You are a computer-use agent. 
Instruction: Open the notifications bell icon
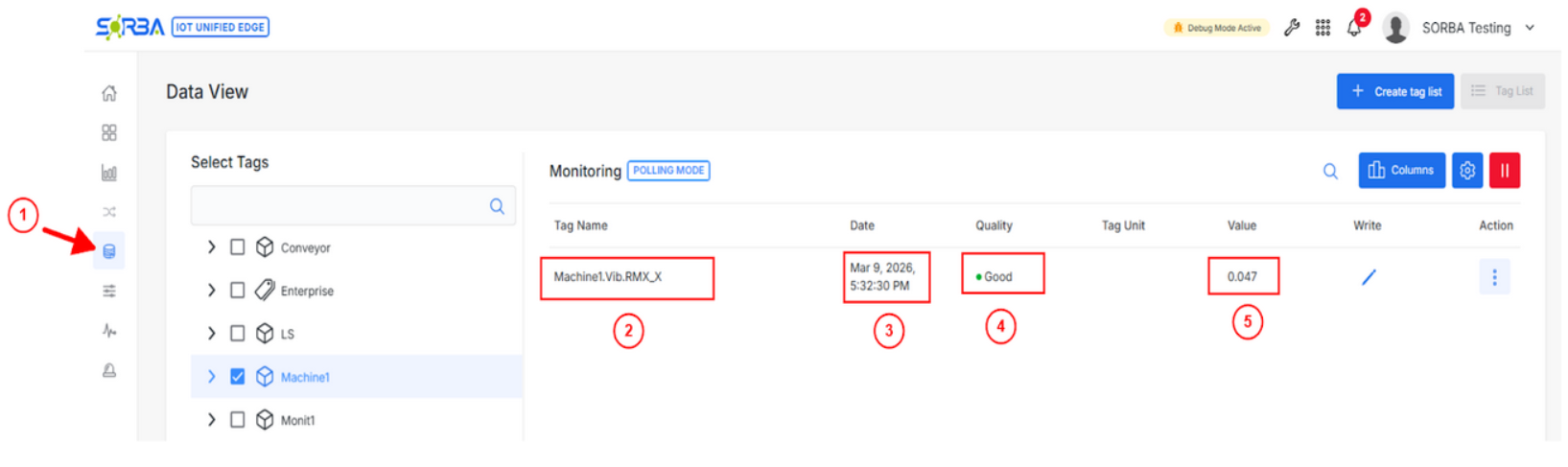(1354, 28)
